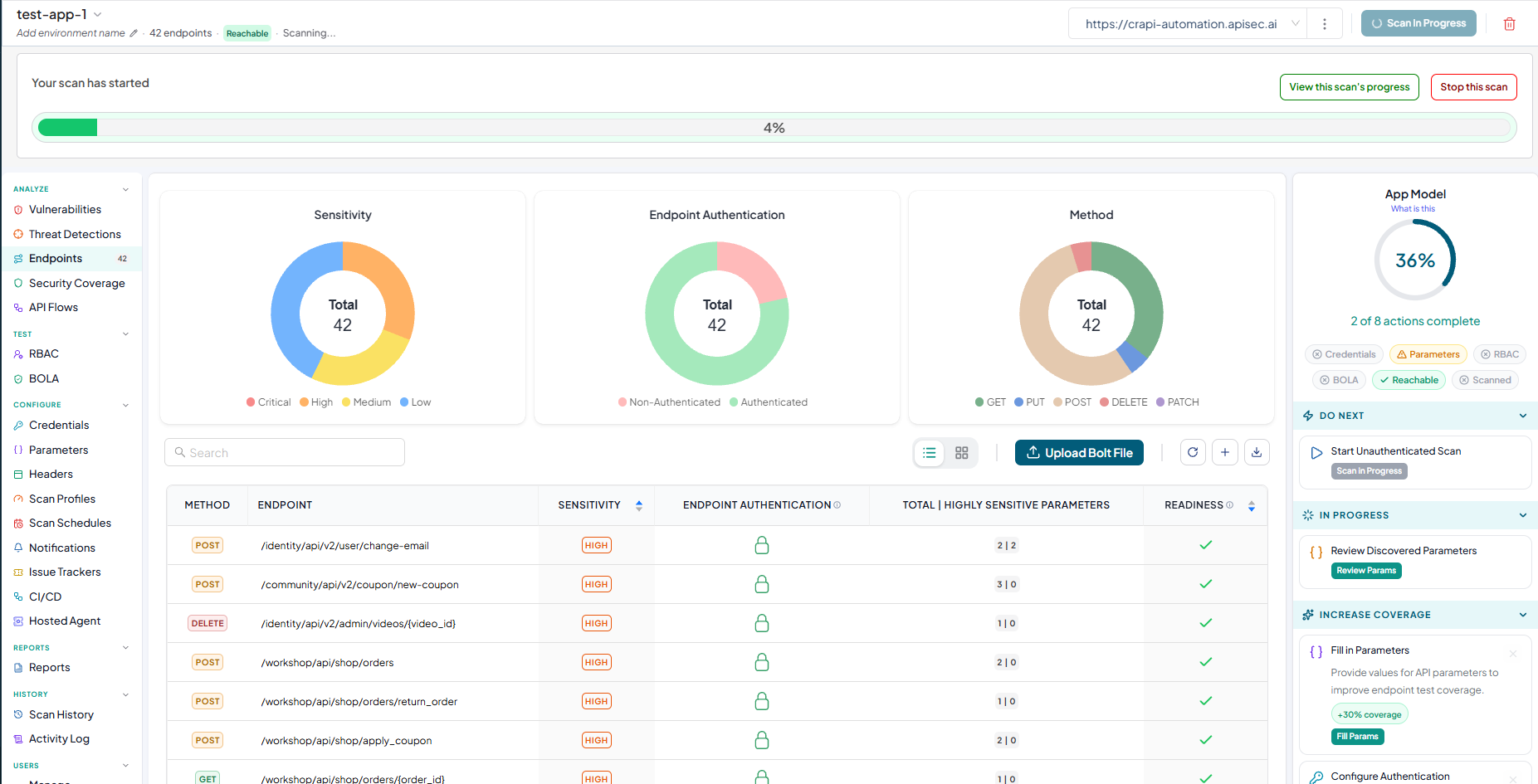Image resolution: width=1538 pixels, height=784 pixels.
Task: Open the three-dot options menu beside the URL
Action: tap(1325, 24)
